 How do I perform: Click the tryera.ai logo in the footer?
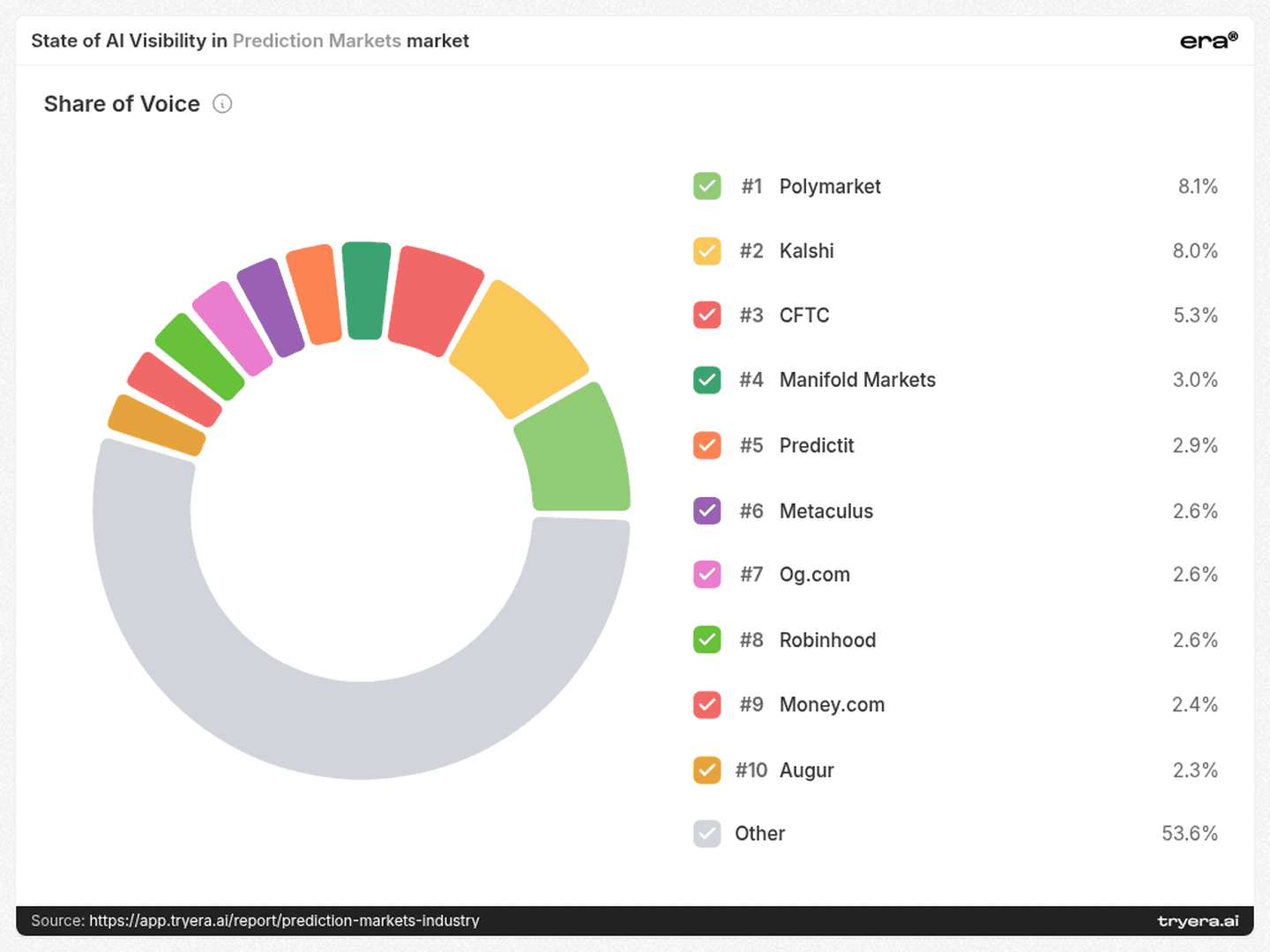tap(1198, 921)
